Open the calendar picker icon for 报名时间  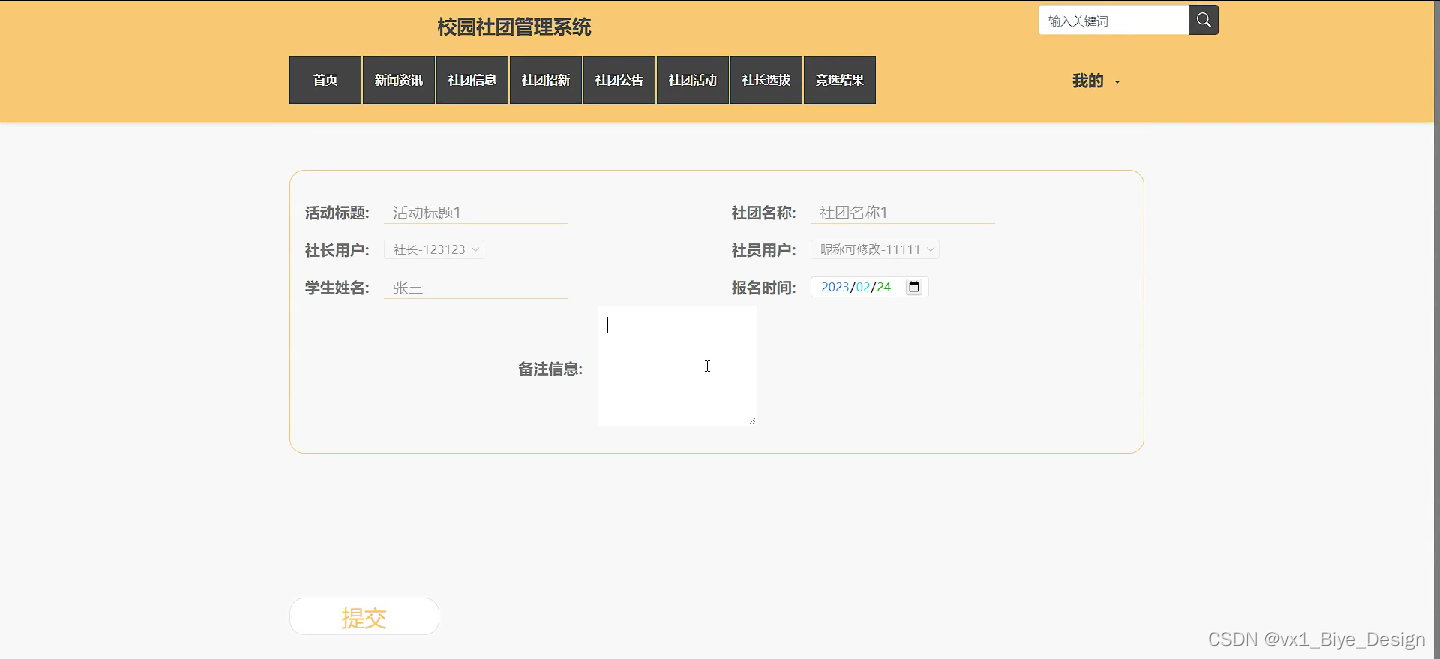pyautogui.click(x=913, y=287)
